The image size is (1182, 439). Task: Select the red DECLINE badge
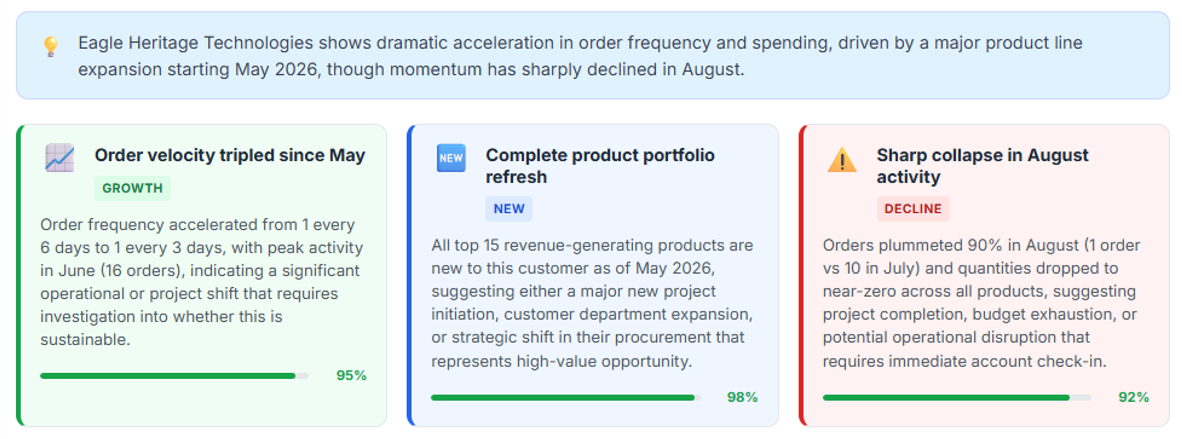pyautogui.click(x=913, y=209)
